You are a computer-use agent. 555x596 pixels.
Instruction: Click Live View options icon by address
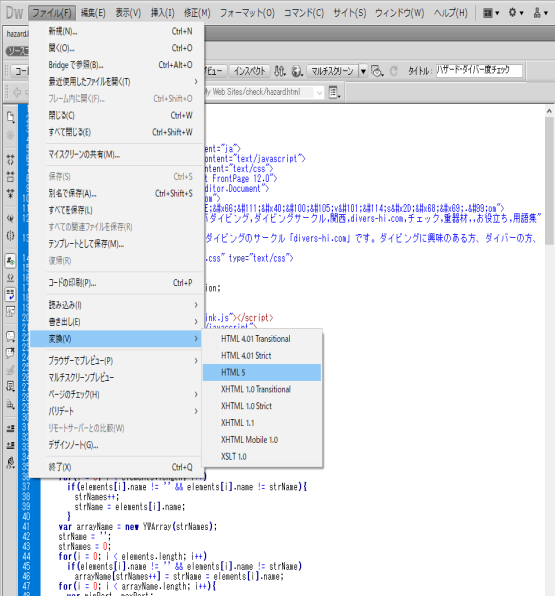tap(334, 92)
